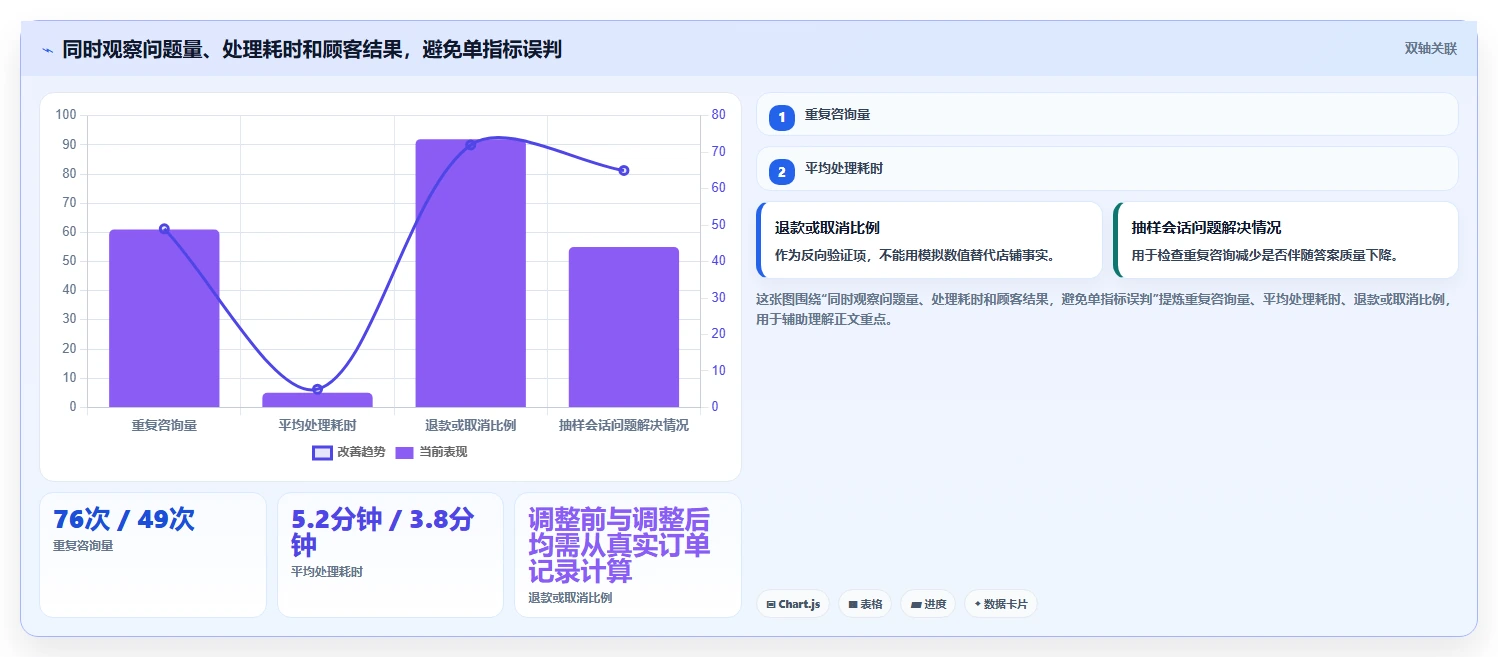Open the 抽样会话问题解决情况 info card
The width and height of the screenshot is (1498, 657).
pos(1285,240)
